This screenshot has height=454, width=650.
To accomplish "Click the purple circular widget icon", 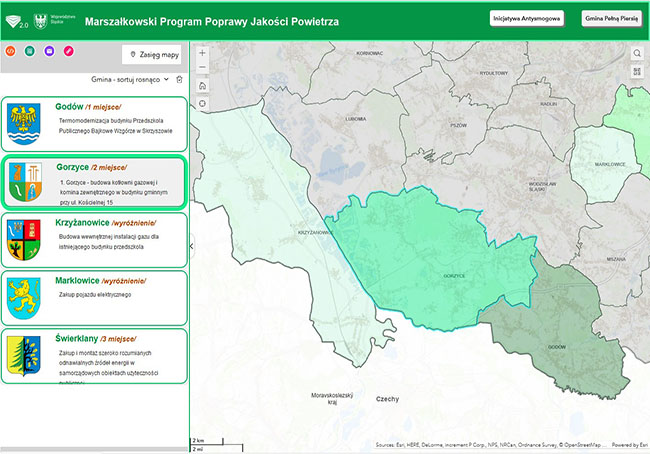I will 49,50.
